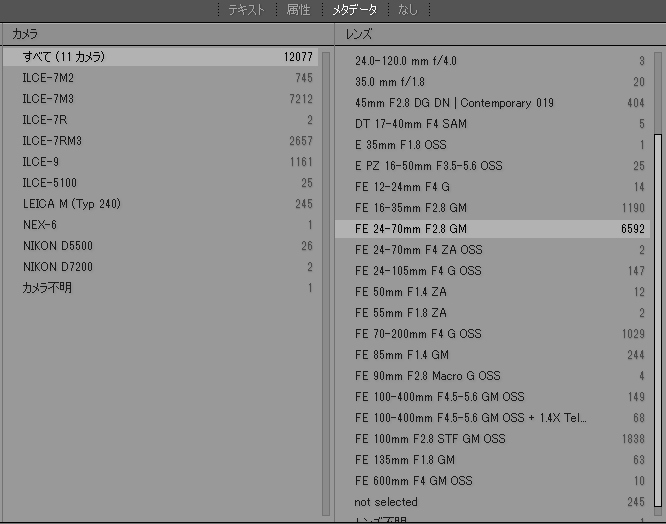666x524 pixels.
Task: Select DT 17-40mm F4 SAM lens
Action: click(x=493, y=124)
